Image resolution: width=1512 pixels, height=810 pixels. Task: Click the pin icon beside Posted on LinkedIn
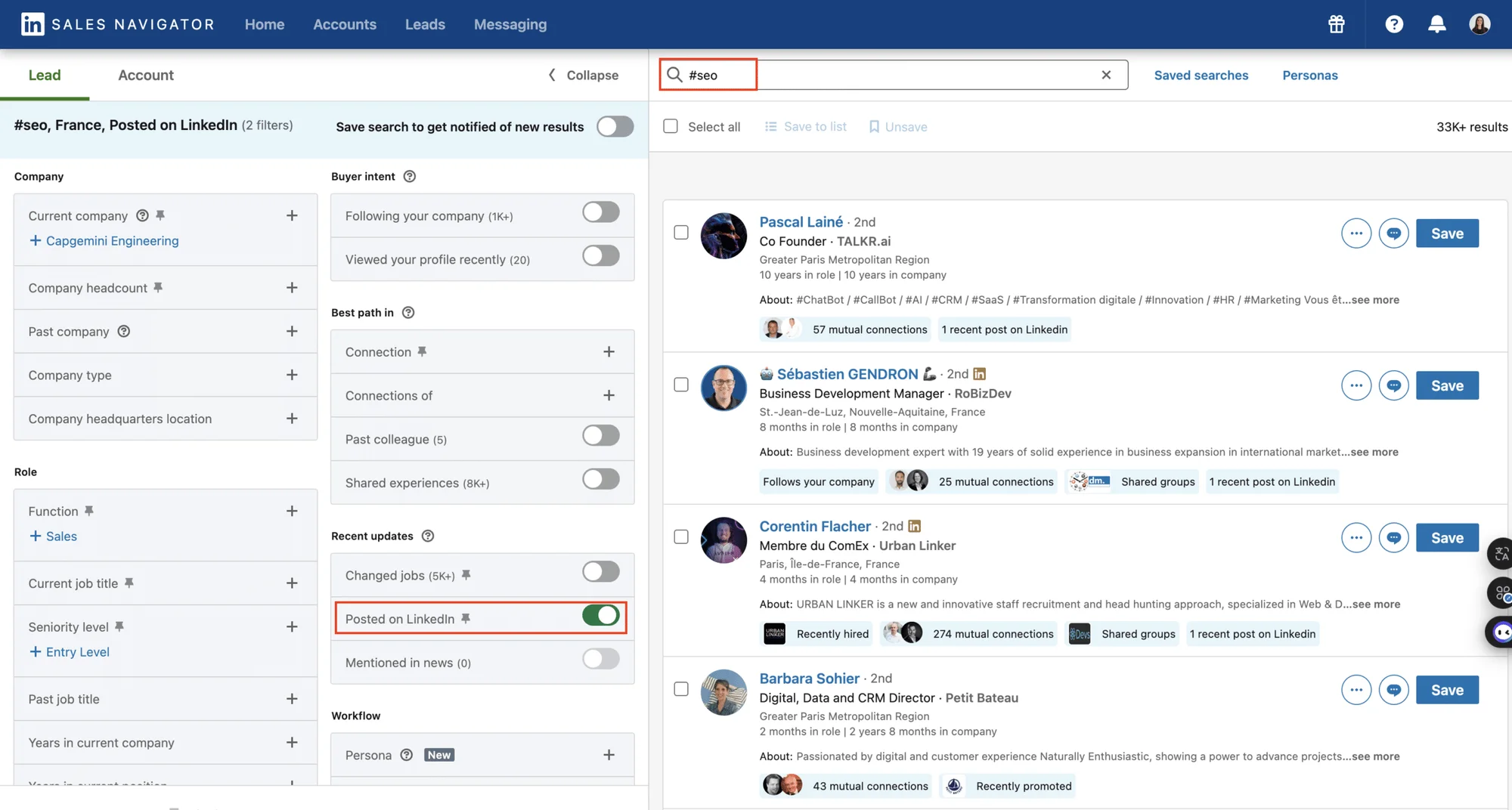click(466, 619)
